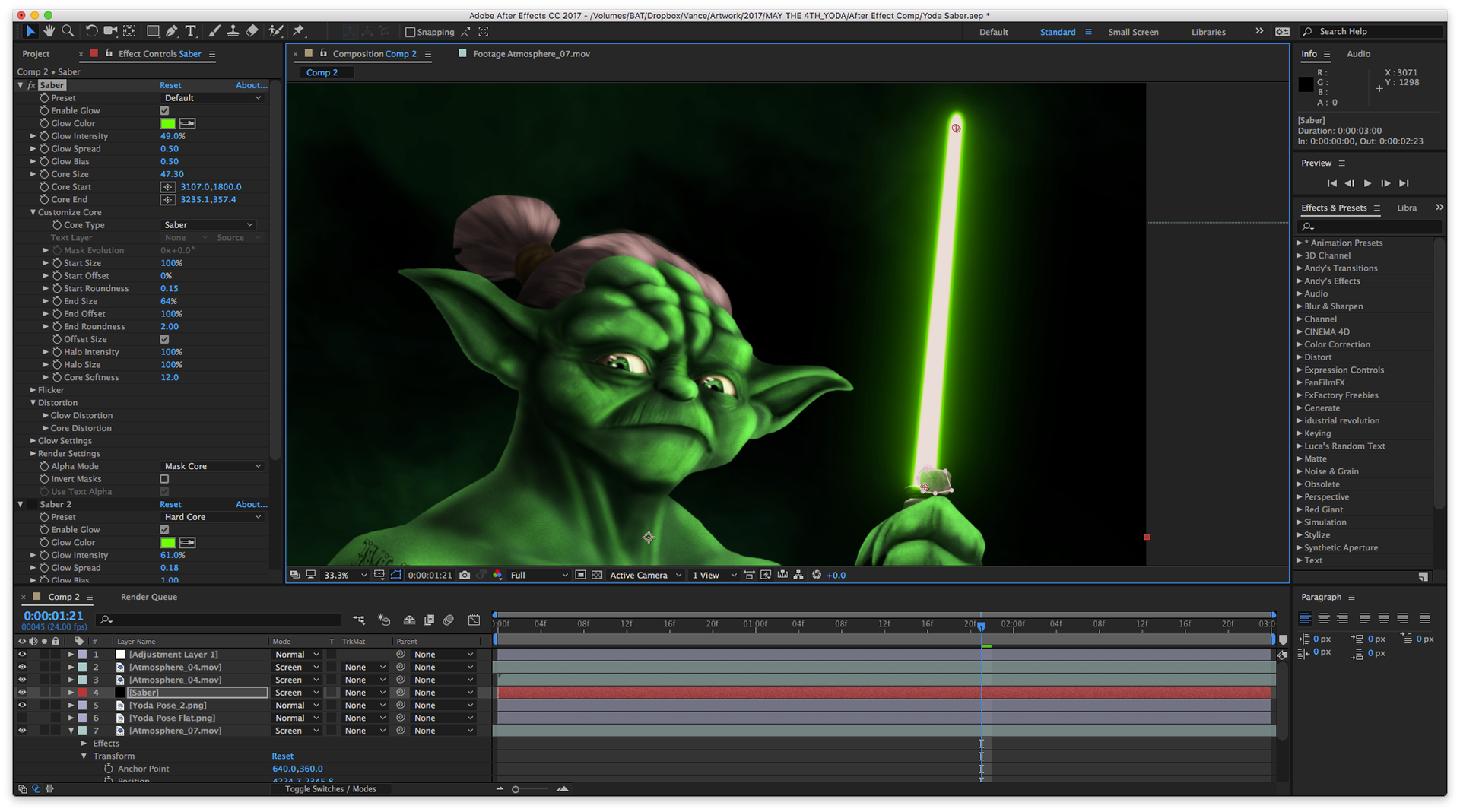Switch to the Audio panel tab
The image size is (1460, 812).
click(x=1358, y=54)
